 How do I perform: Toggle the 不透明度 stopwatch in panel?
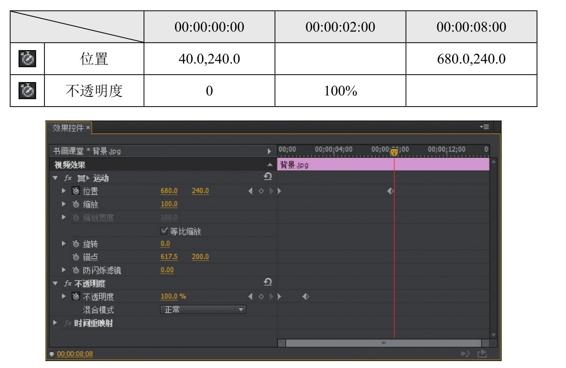76,296
